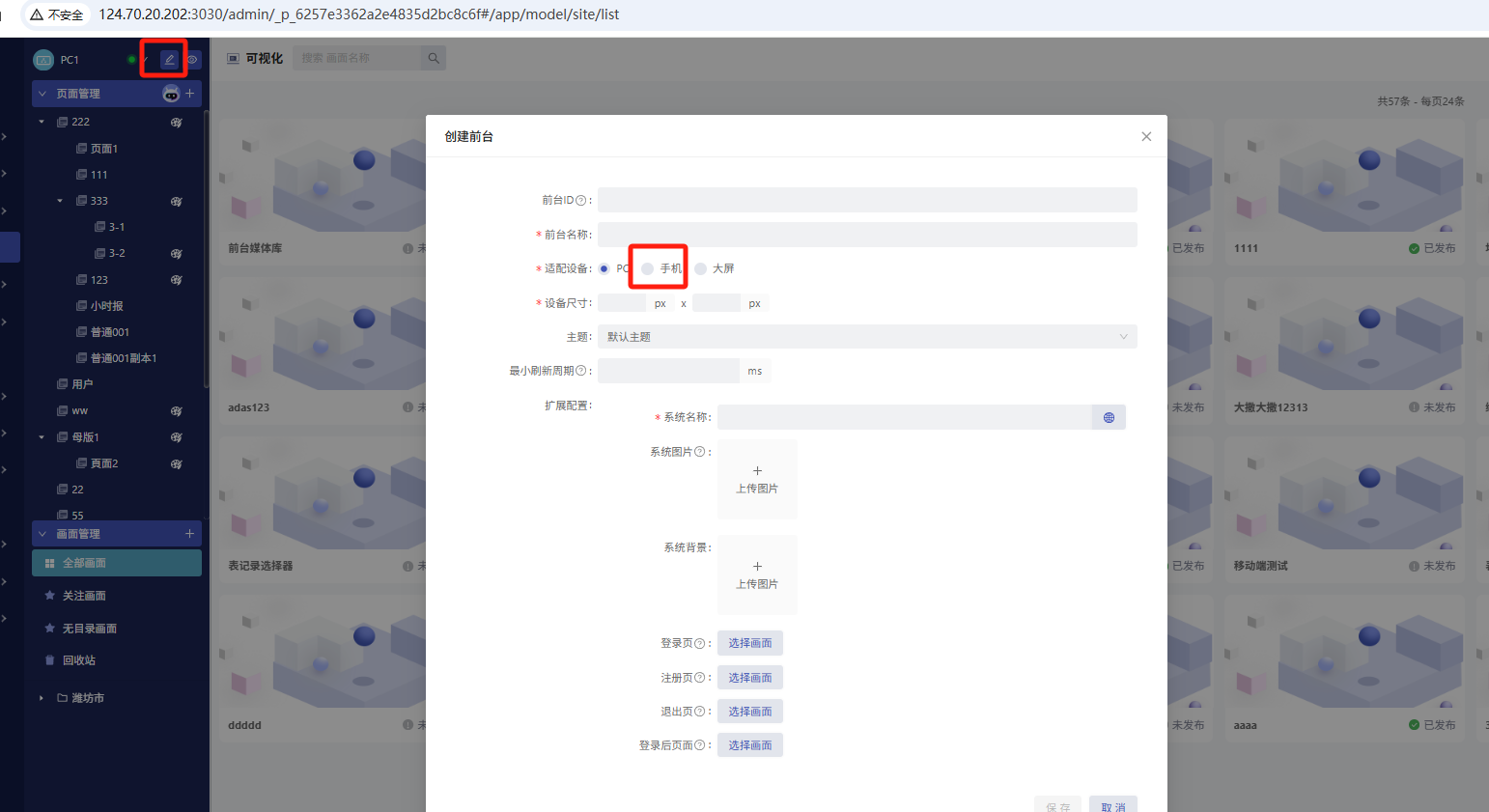This screenshot has height=812, width=1489.
Task: Click 选择画面 button for 登录页
Action: point(749,643)
